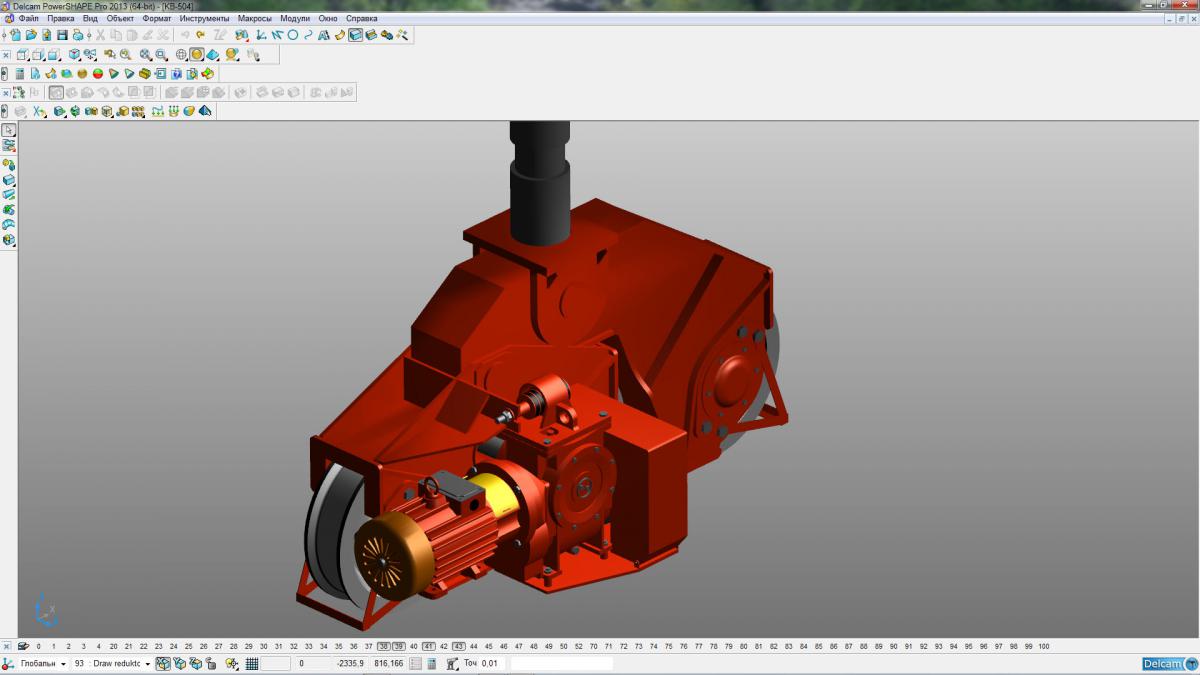
Task: Choose the Select arrow tool in sidebar
Action: 9,130
